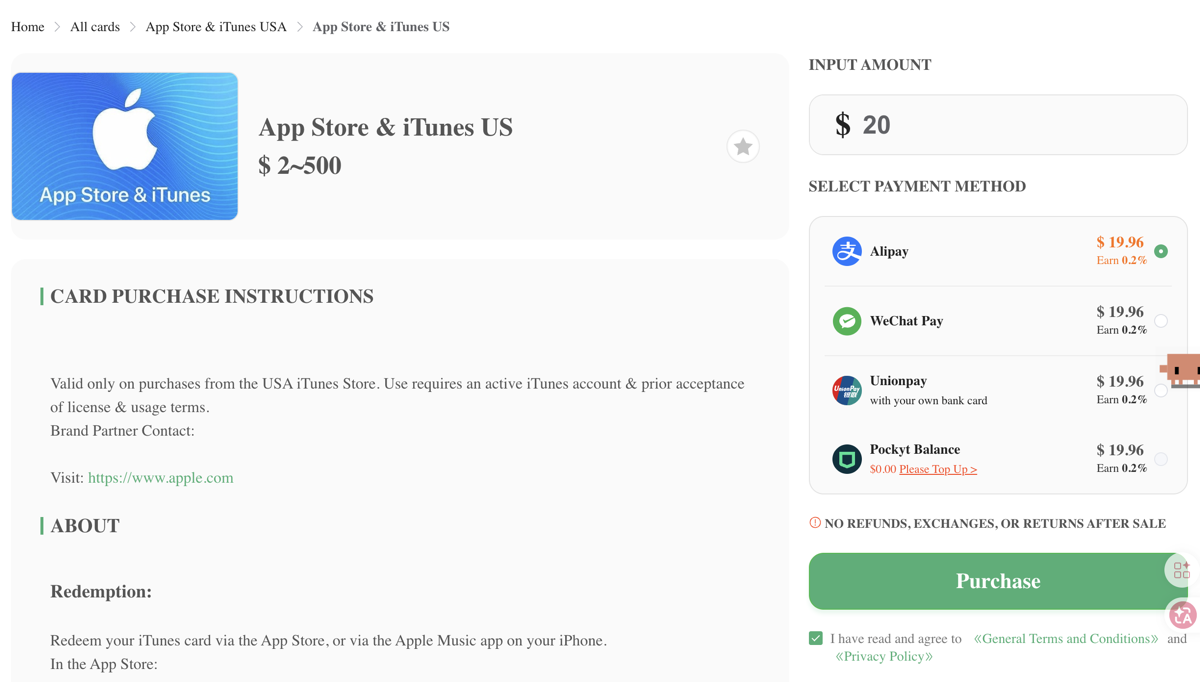Image resolution: width=1200 pixels, height=682 pixels.
Task: Click App Store & iTunes US breadcrumb
Action: pos(381,27)
